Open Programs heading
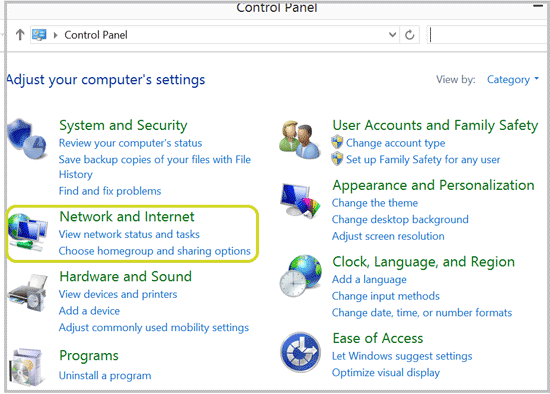550x394 pixels. click(89, 356)
